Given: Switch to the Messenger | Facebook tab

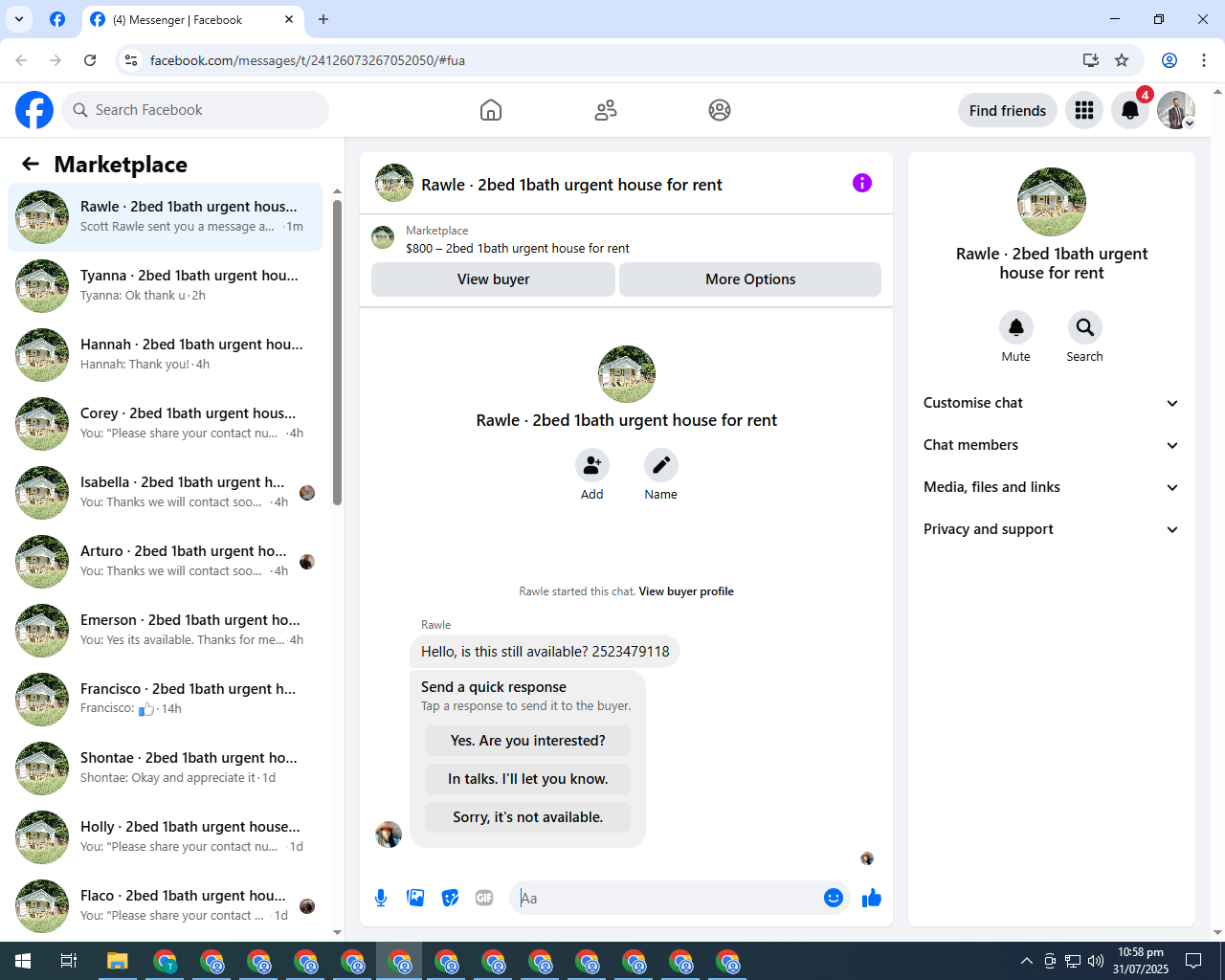Looking at the screenshot, I should [191, 19].
